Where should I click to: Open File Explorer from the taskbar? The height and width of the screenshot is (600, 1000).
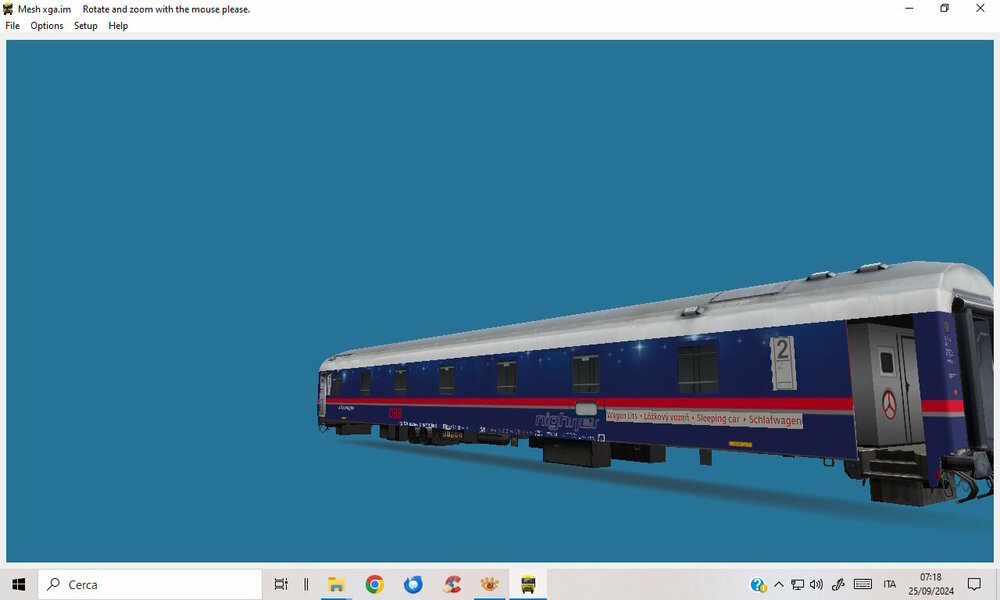(336, 584)
